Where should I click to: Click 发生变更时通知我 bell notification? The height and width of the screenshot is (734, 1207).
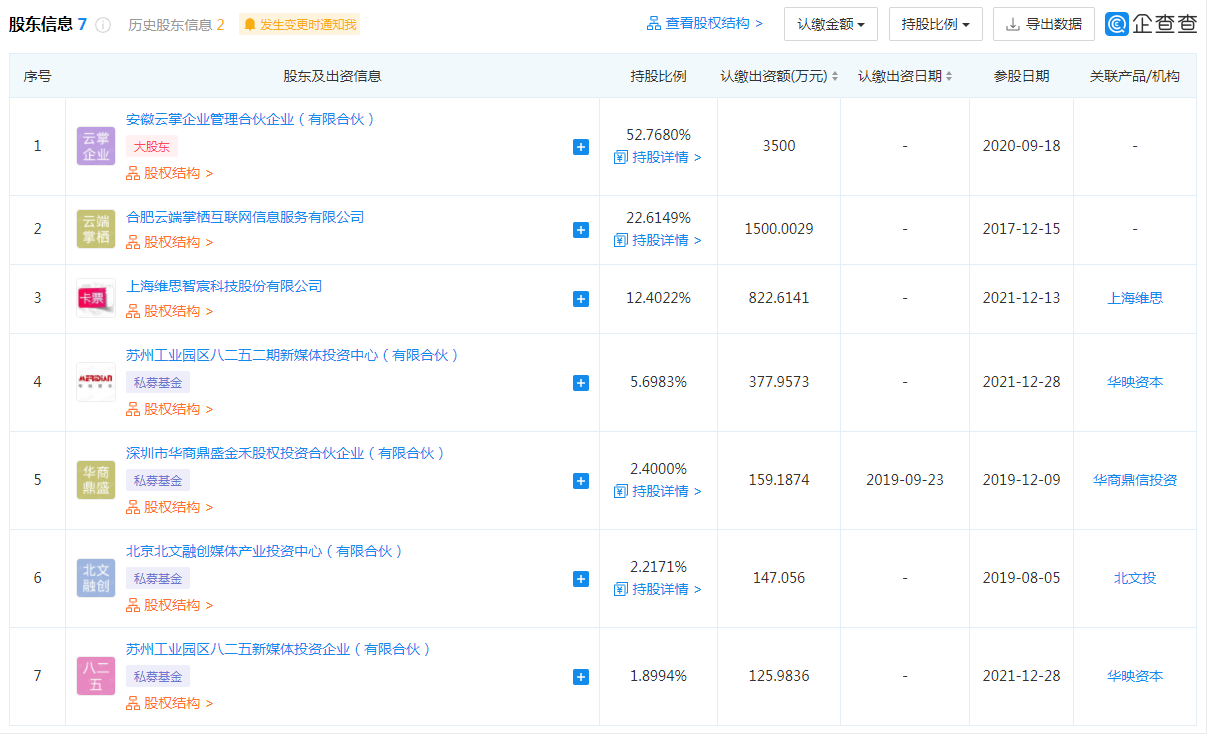pyautogui.click(x=299, y=24)
